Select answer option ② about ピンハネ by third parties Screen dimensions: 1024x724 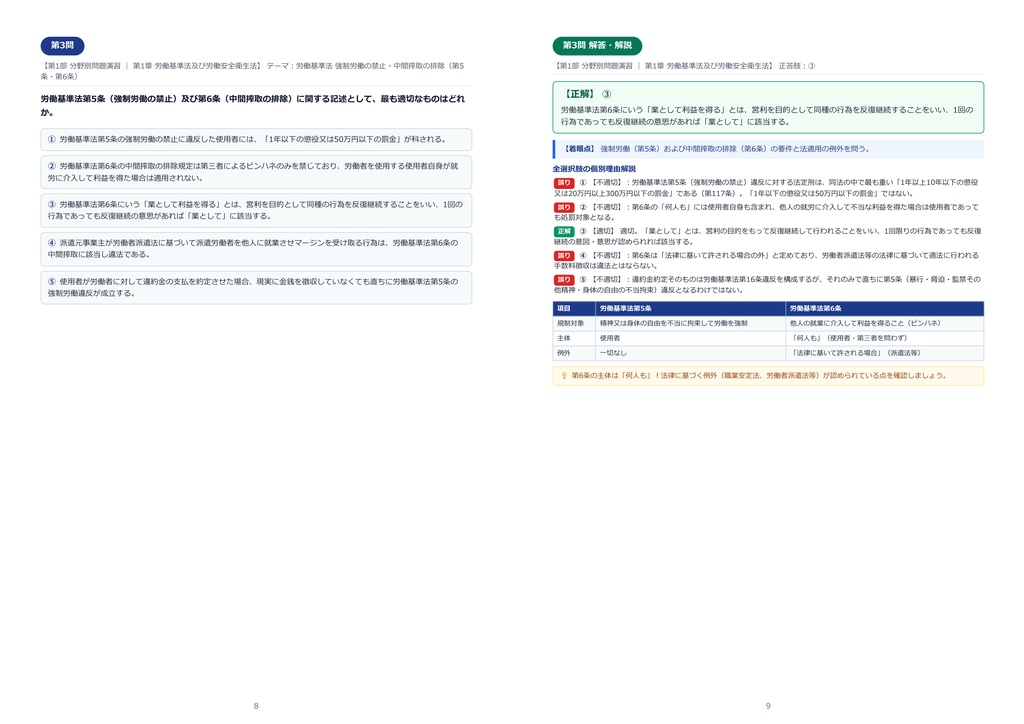256,172
